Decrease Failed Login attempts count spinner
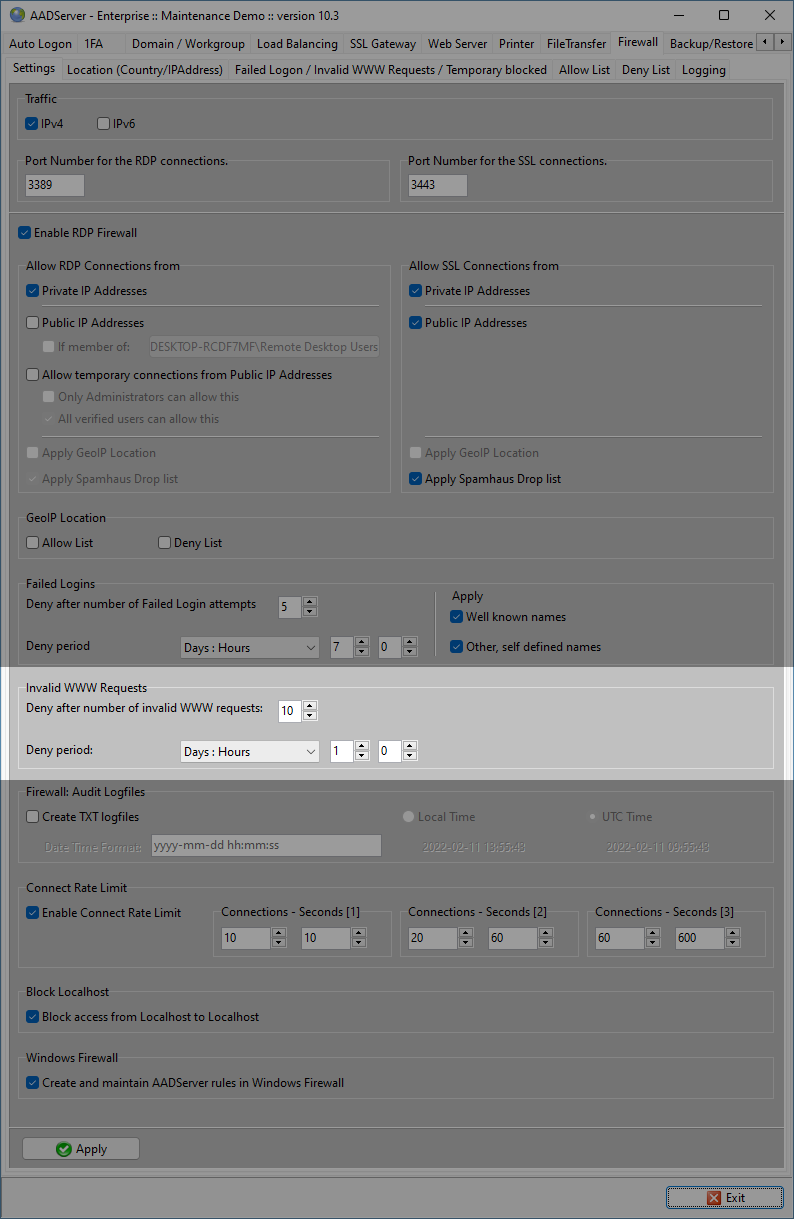Screen dimensions: 794x1219 point(310,611)
